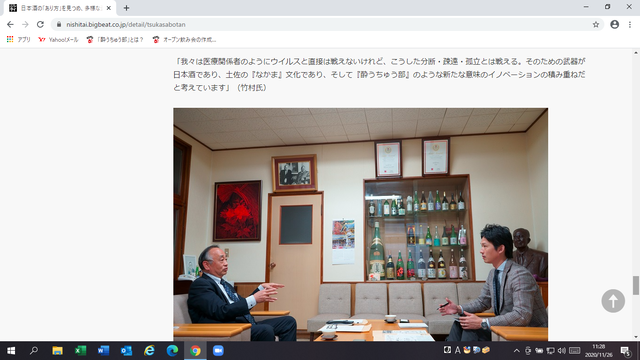
Task: Open the オープン飲み会の作成 bookmark
Action: (184, 40)
